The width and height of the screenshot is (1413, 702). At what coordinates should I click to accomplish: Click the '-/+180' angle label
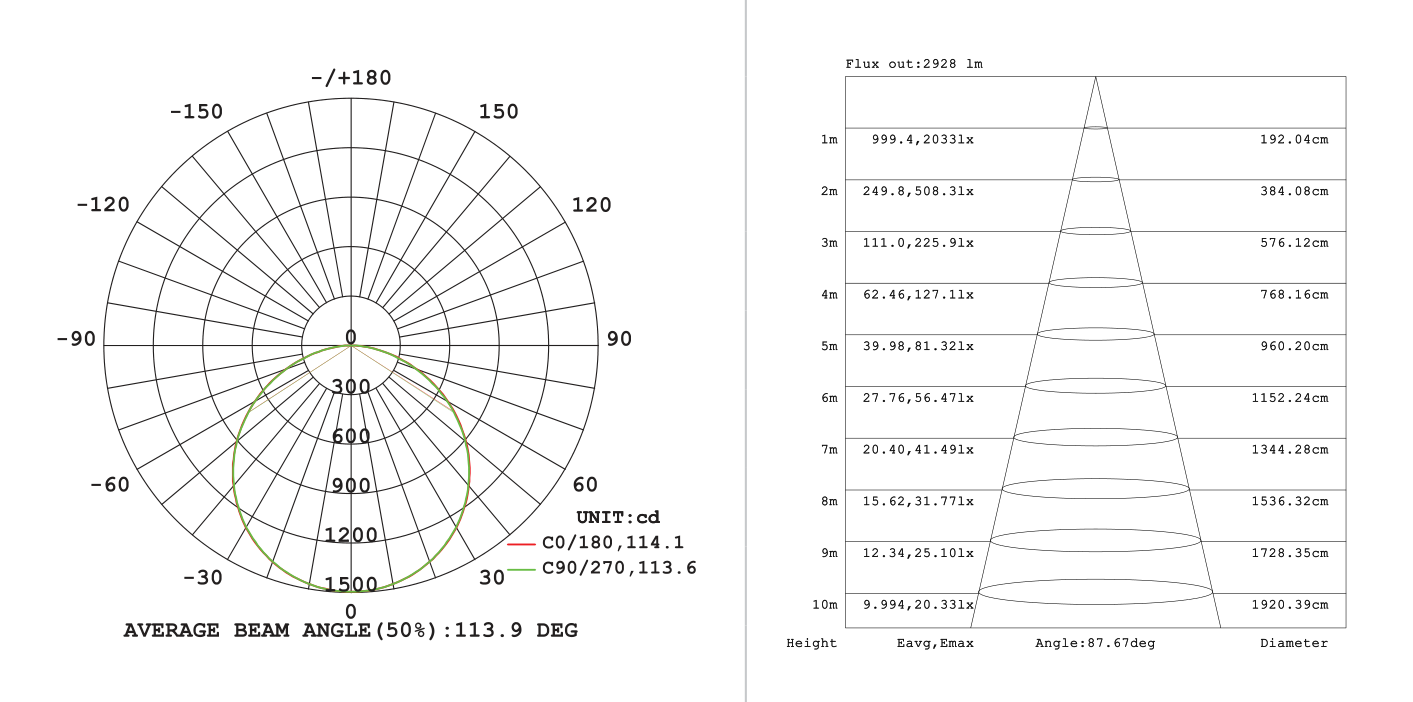[x=351, y=78]
